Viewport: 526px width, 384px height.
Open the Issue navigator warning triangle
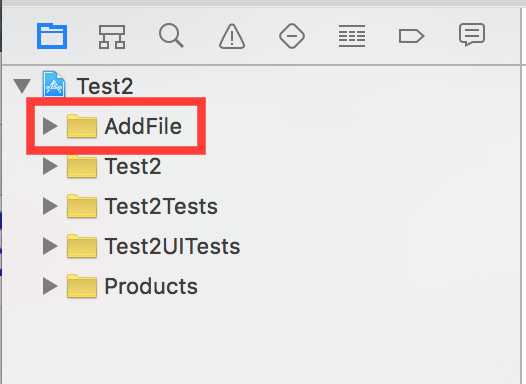point(232,36)
